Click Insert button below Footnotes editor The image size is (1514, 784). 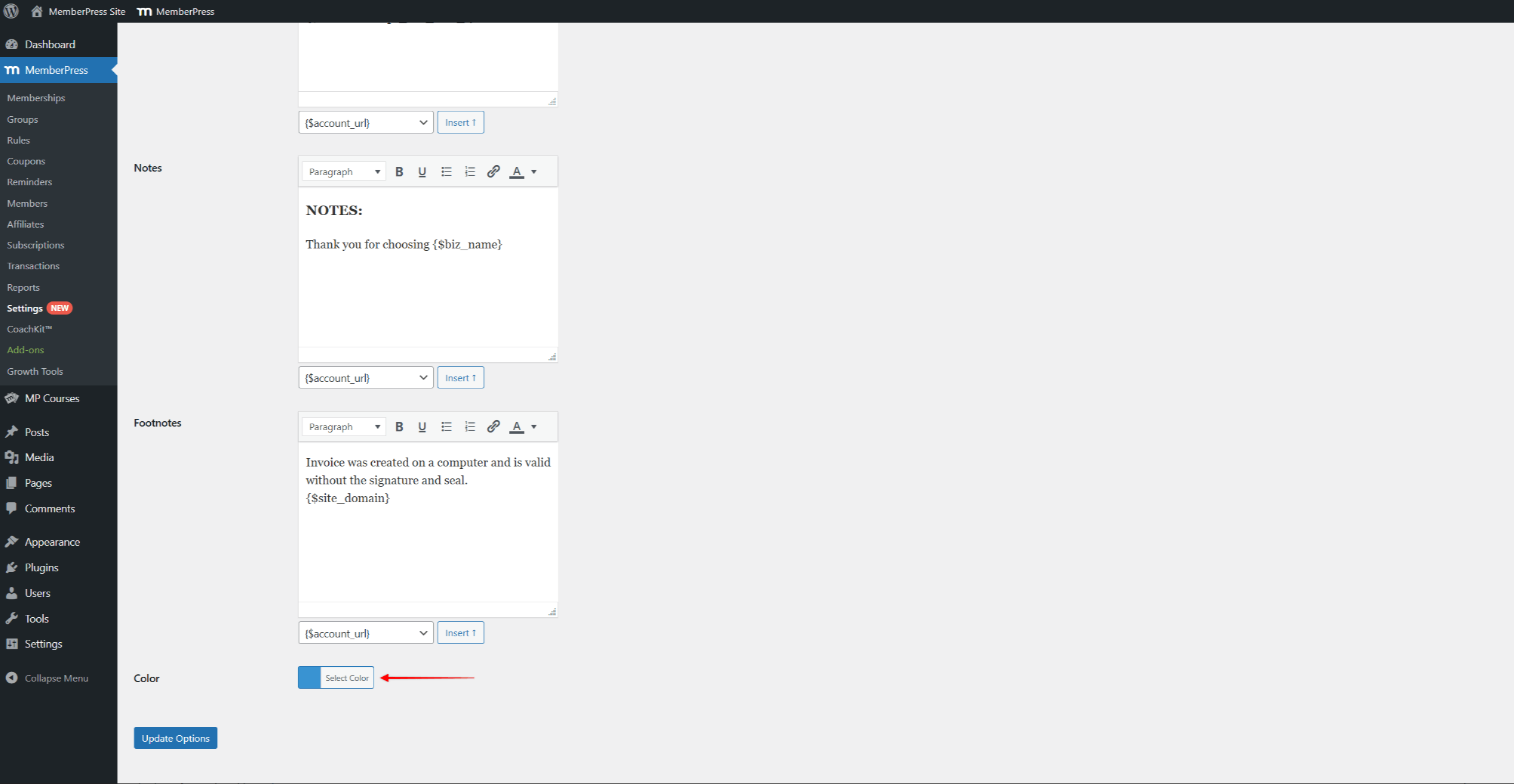(x=460, y=633)
